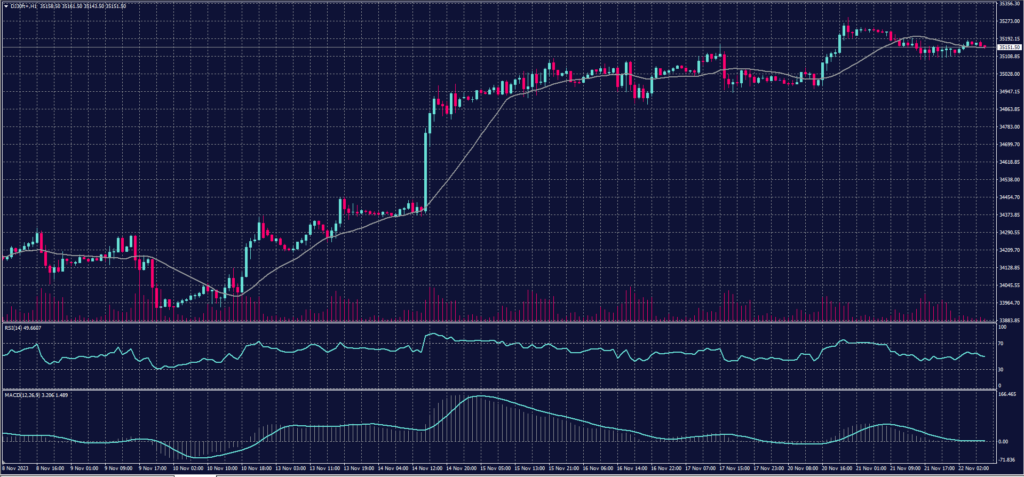Click the DJ30 H1 symbol title text

tap(22, 5)
